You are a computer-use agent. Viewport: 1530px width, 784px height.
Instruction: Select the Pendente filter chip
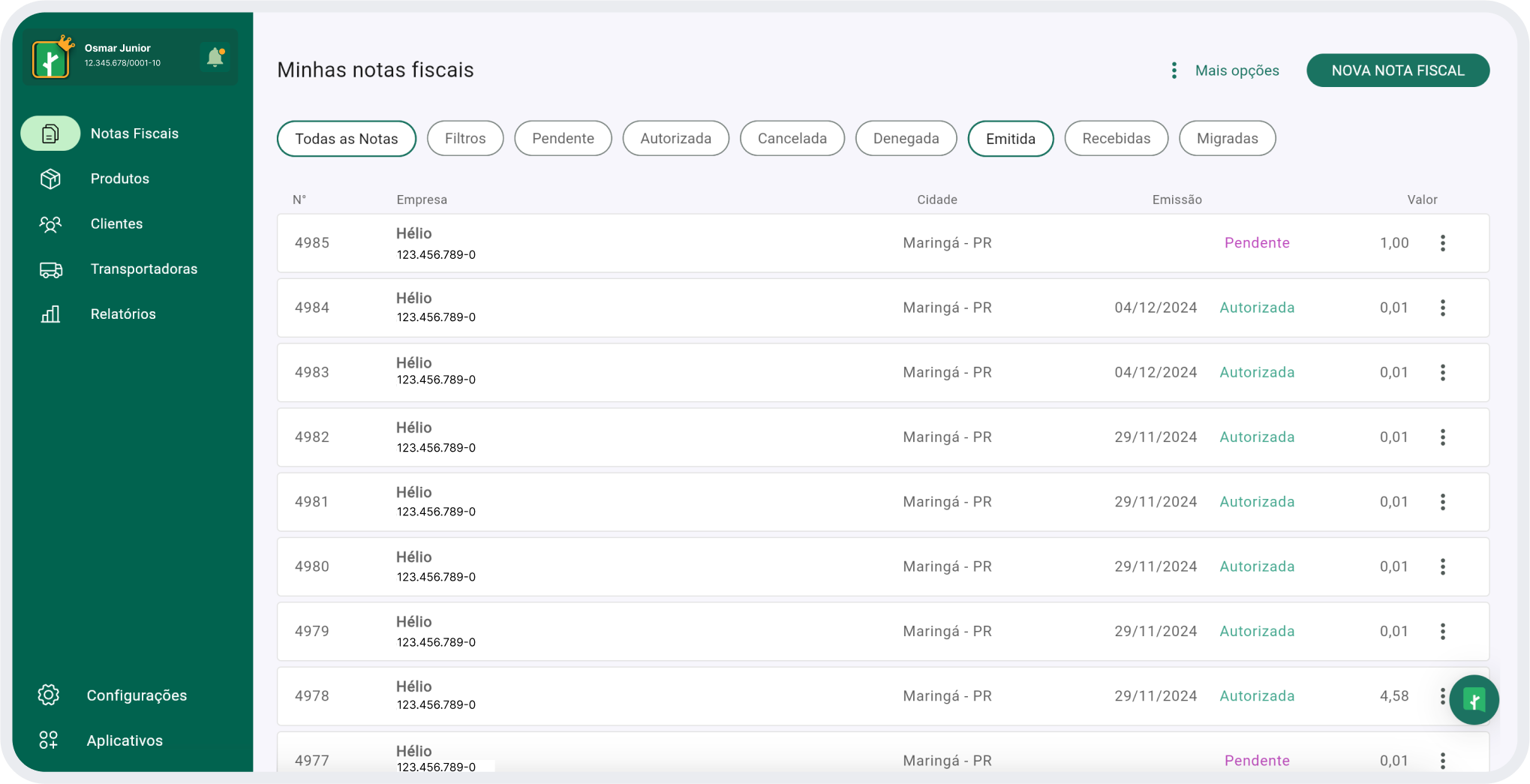(563, 139)
